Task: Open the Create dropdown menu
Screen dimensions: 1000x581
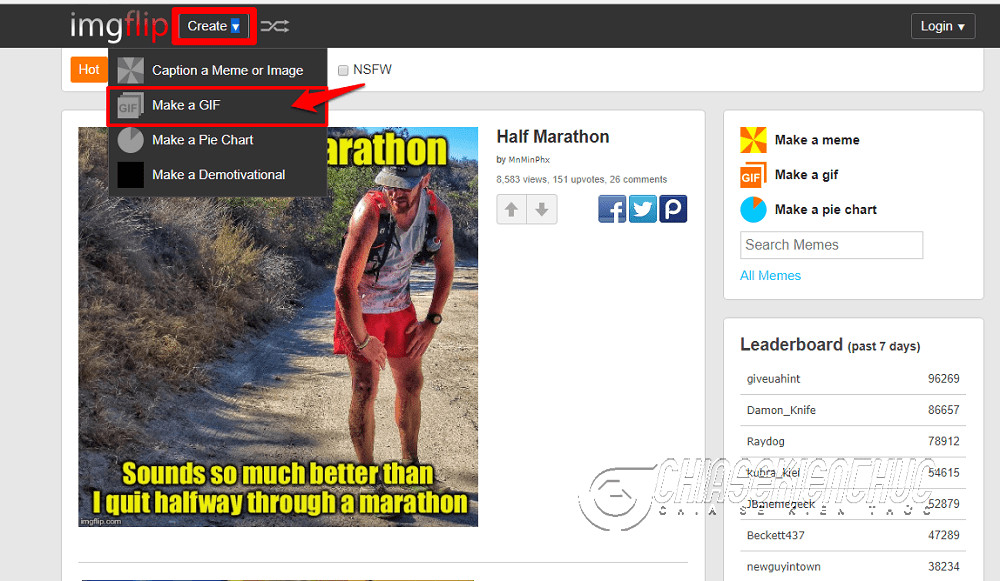Action: point(214,27)
